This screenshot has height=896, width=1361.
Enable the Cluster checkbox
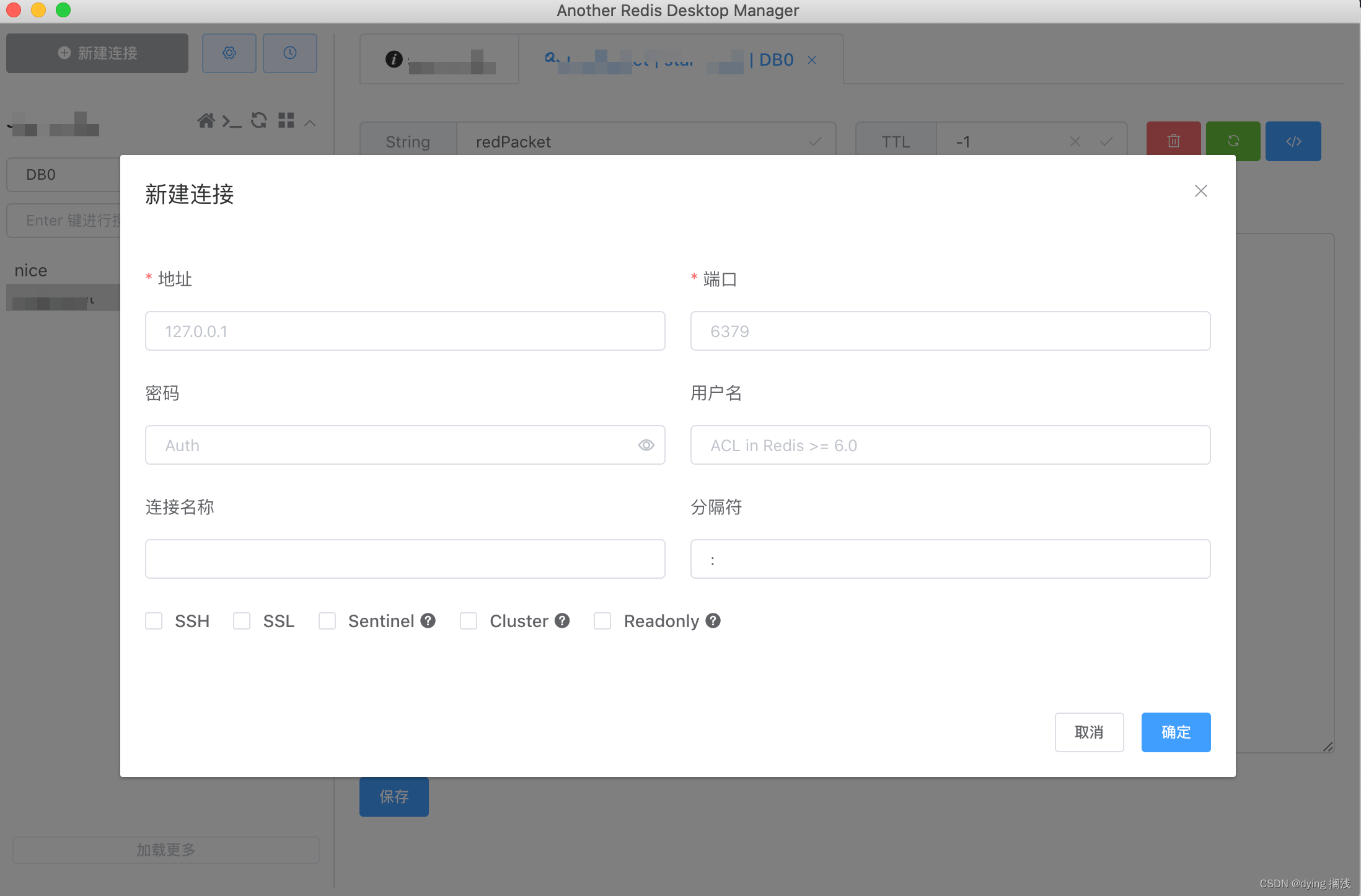click(469, 621)
